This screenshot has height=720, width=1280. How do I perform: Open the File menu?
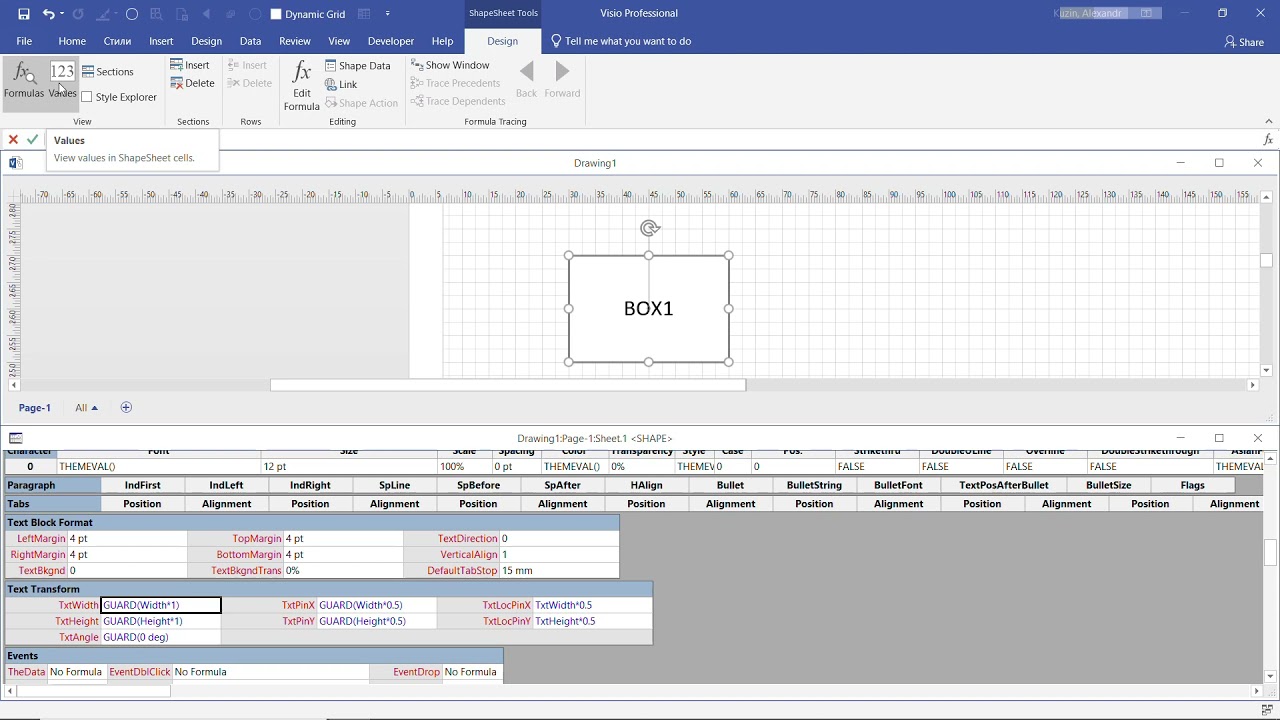(24, 41)
